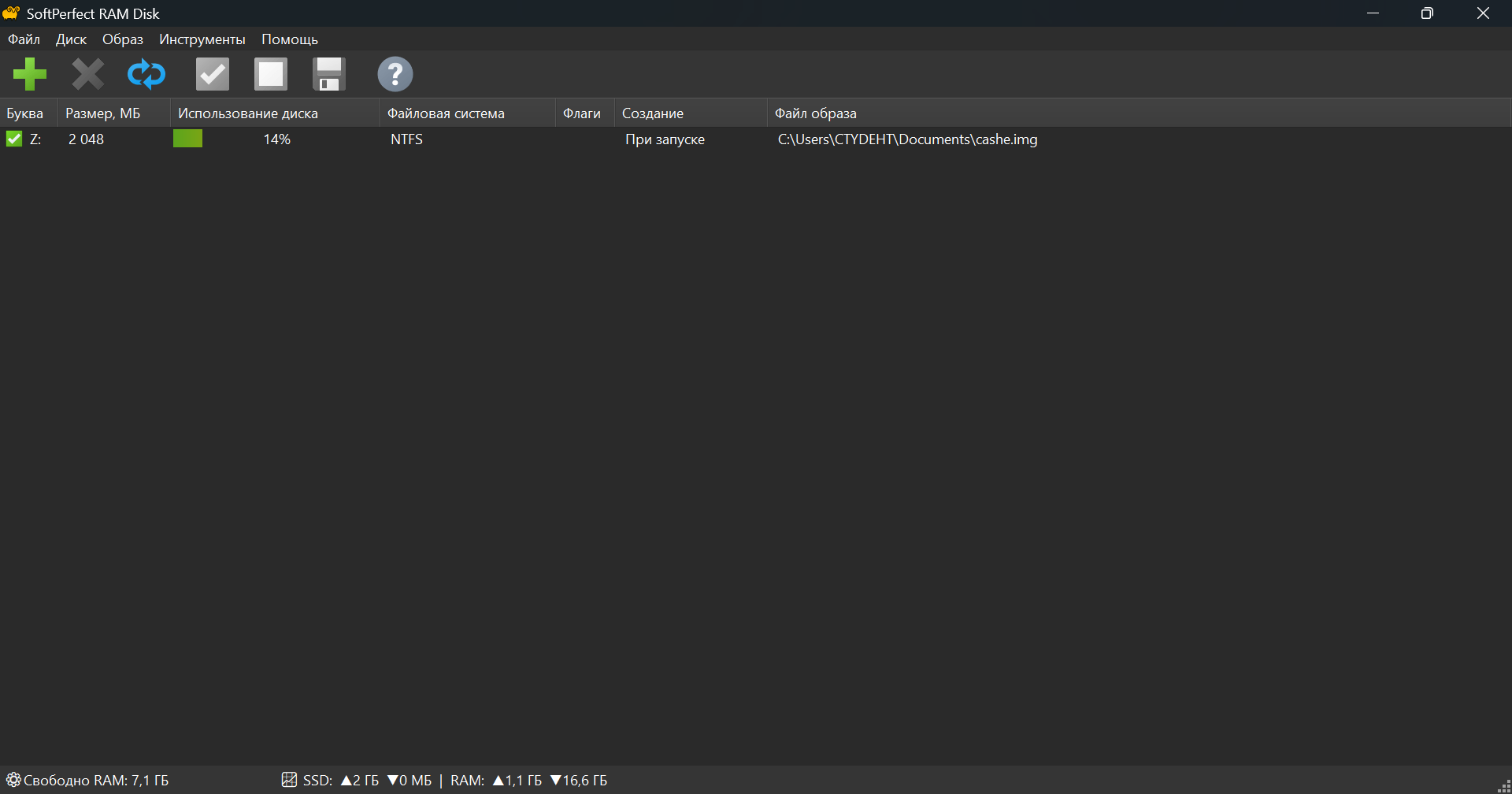Open the Файл menu
The height and width of the screenshot is (794, 1512).
24,39
